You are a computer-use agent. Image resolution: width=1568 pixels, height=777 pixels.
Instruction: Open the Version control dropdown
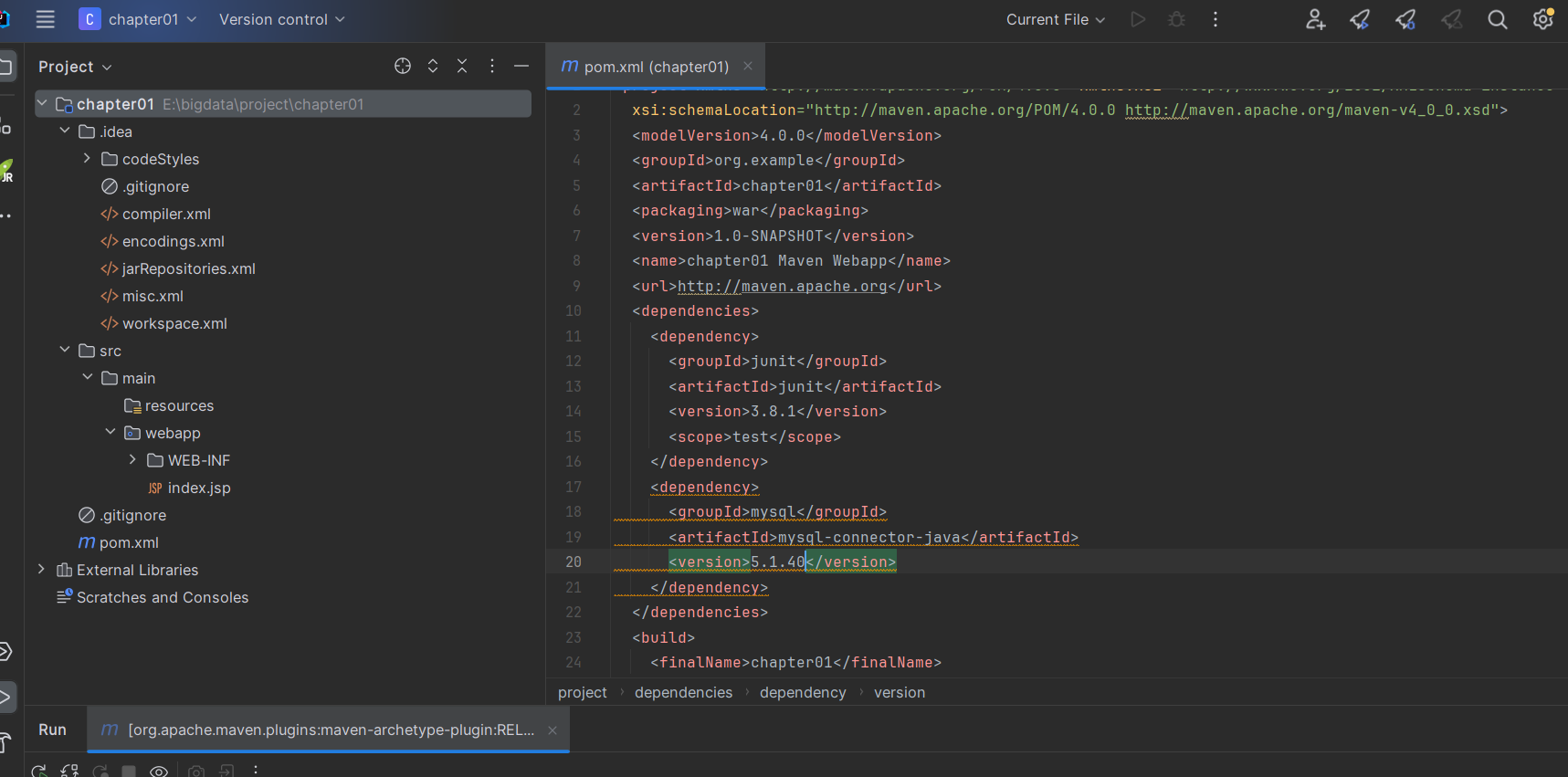282,19
